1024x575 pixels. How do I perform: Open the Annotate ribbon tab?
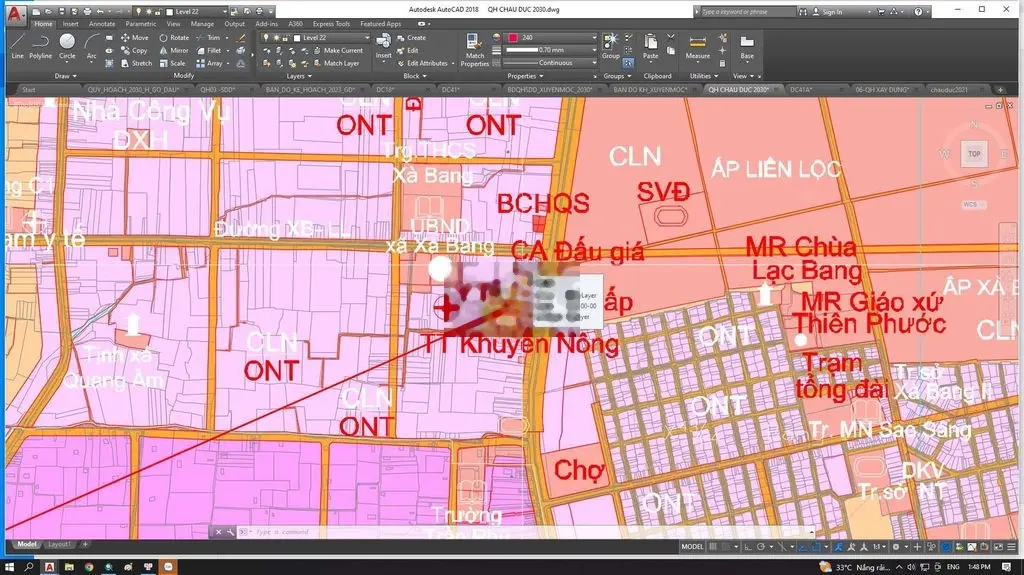click(x=102, y=24)
